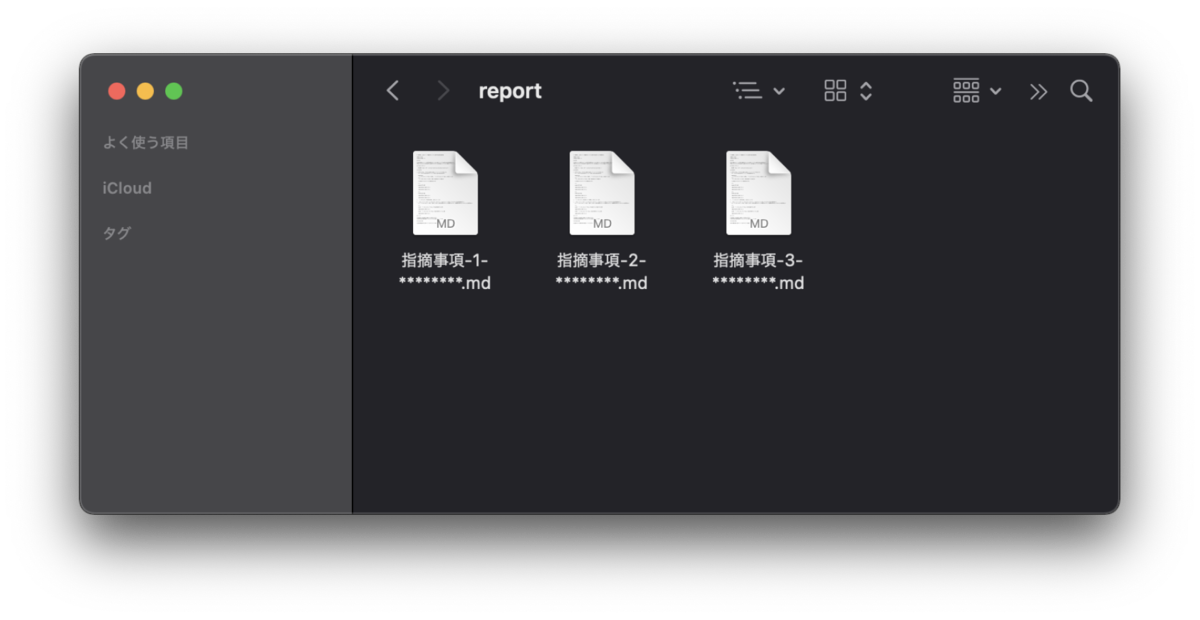Click the iCloud sidebar heading

click(127, 188)
